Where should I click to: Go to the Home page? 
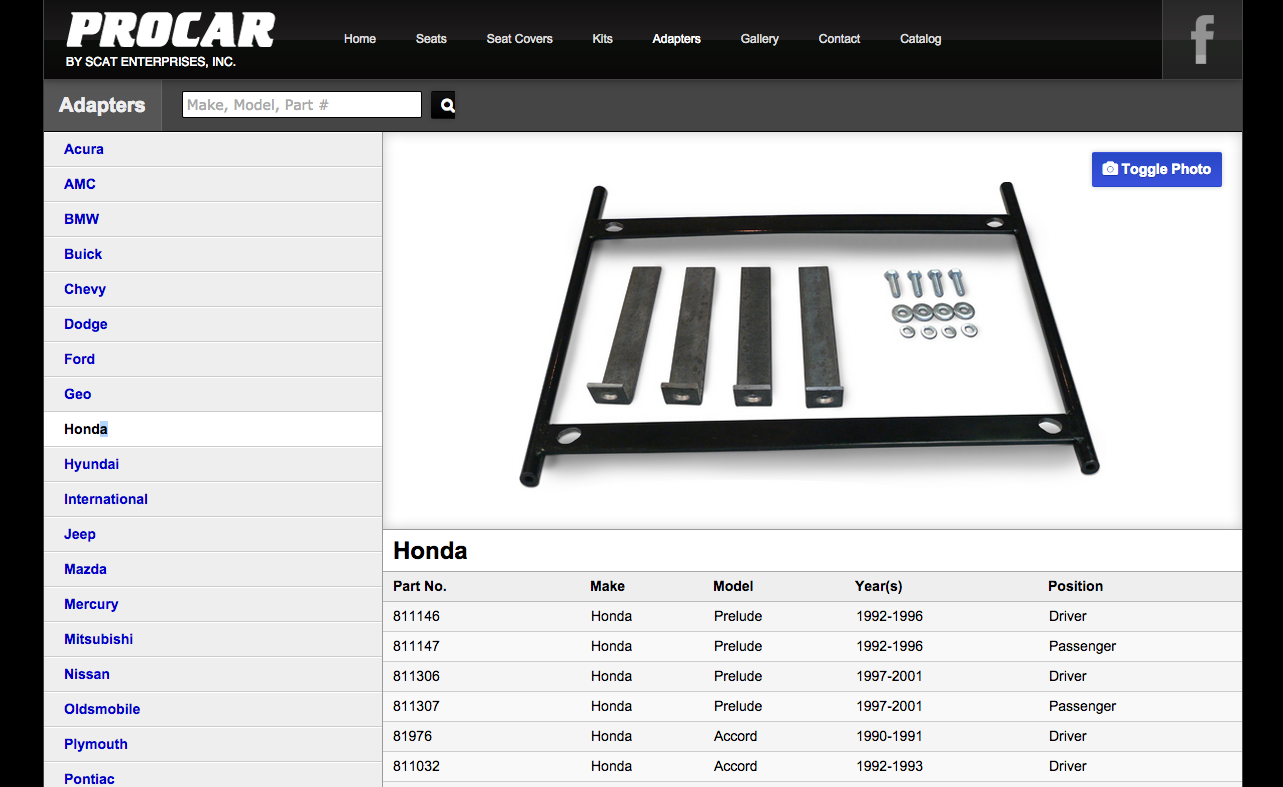tap(360, 39)
